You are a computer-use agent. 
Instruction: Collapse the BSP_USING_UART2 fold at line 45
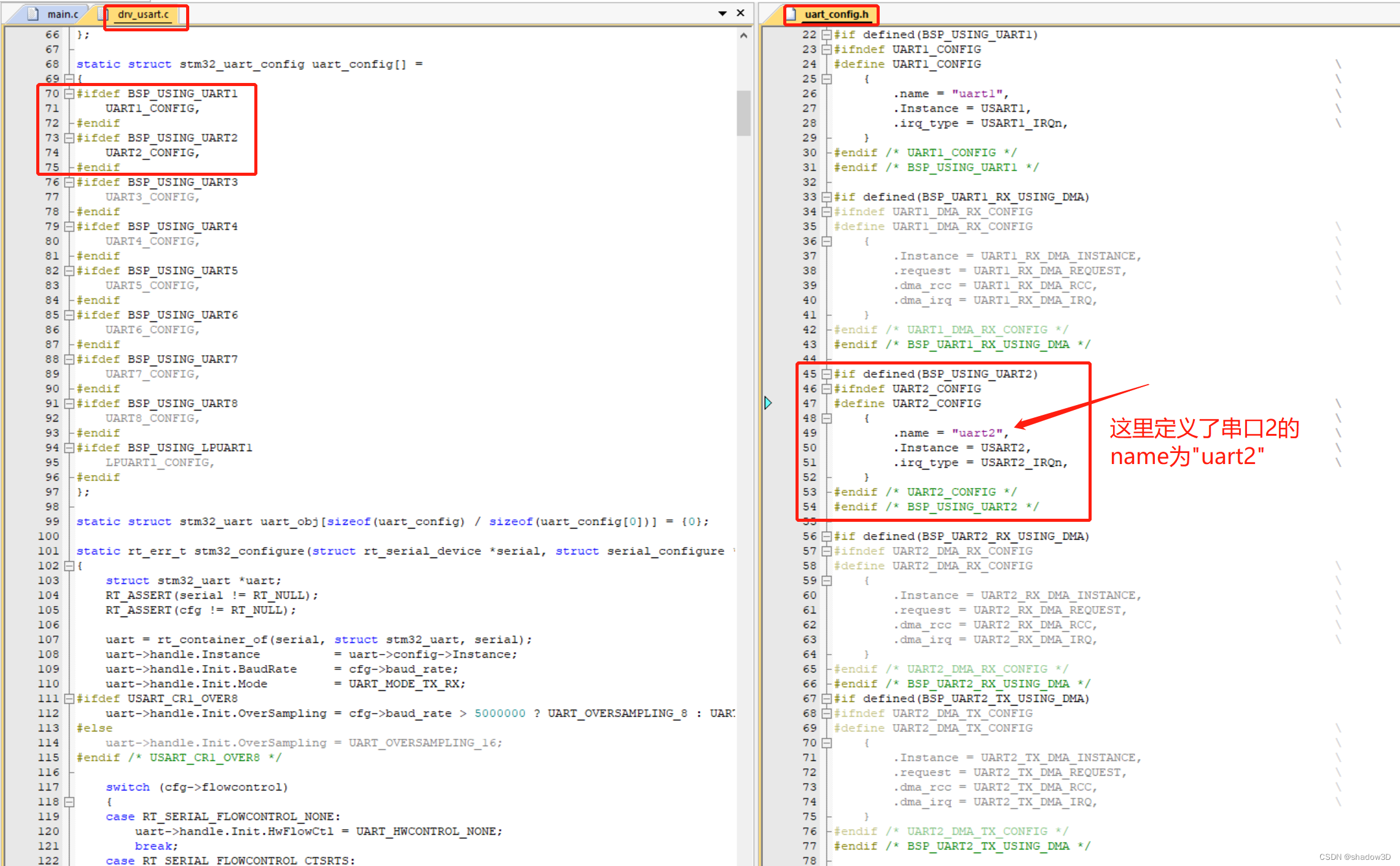click(x=827, y=374)
